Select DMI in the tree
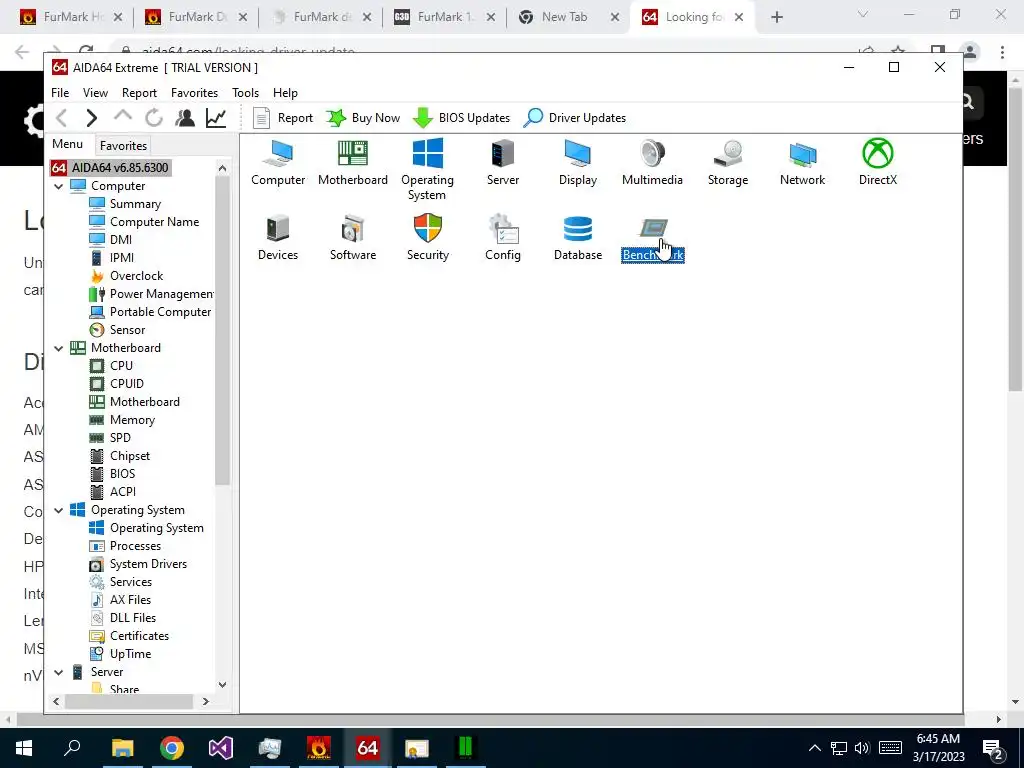The width and height of the screenshot is (1024, 768). pos(110,240)
